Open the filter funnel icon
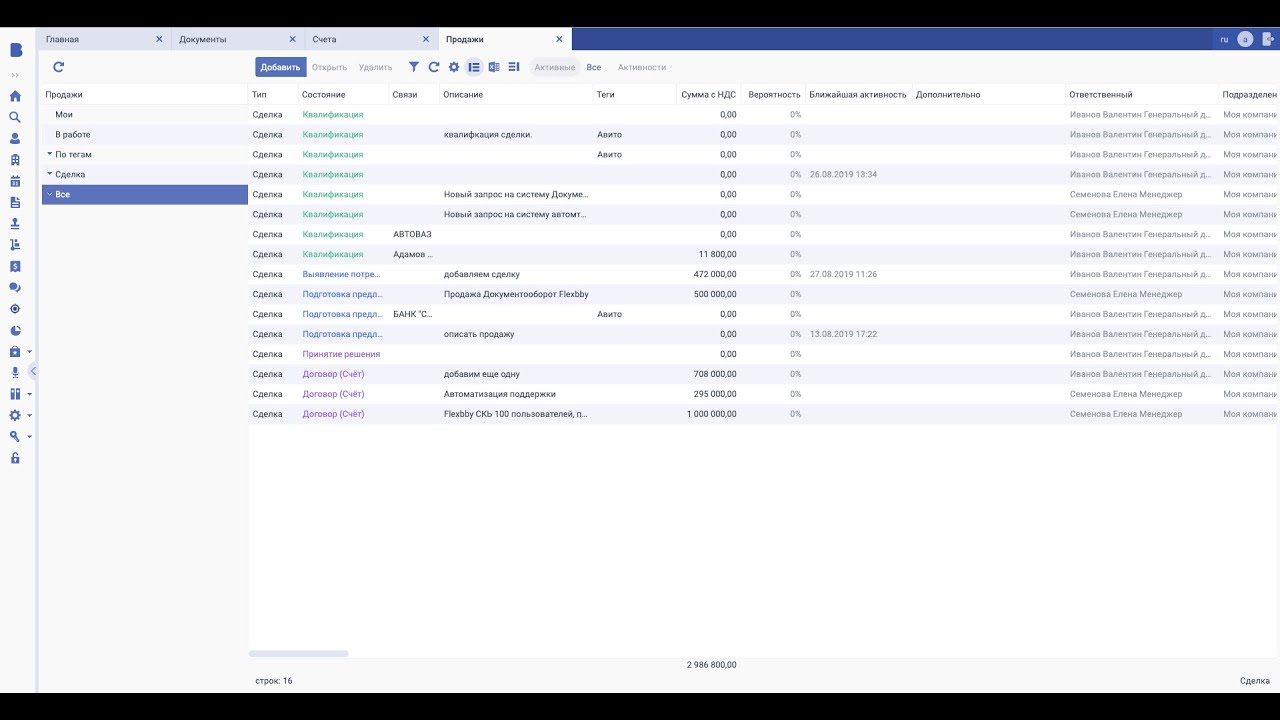The width and height of the screenshot is (1280, 720). [414, 67]
